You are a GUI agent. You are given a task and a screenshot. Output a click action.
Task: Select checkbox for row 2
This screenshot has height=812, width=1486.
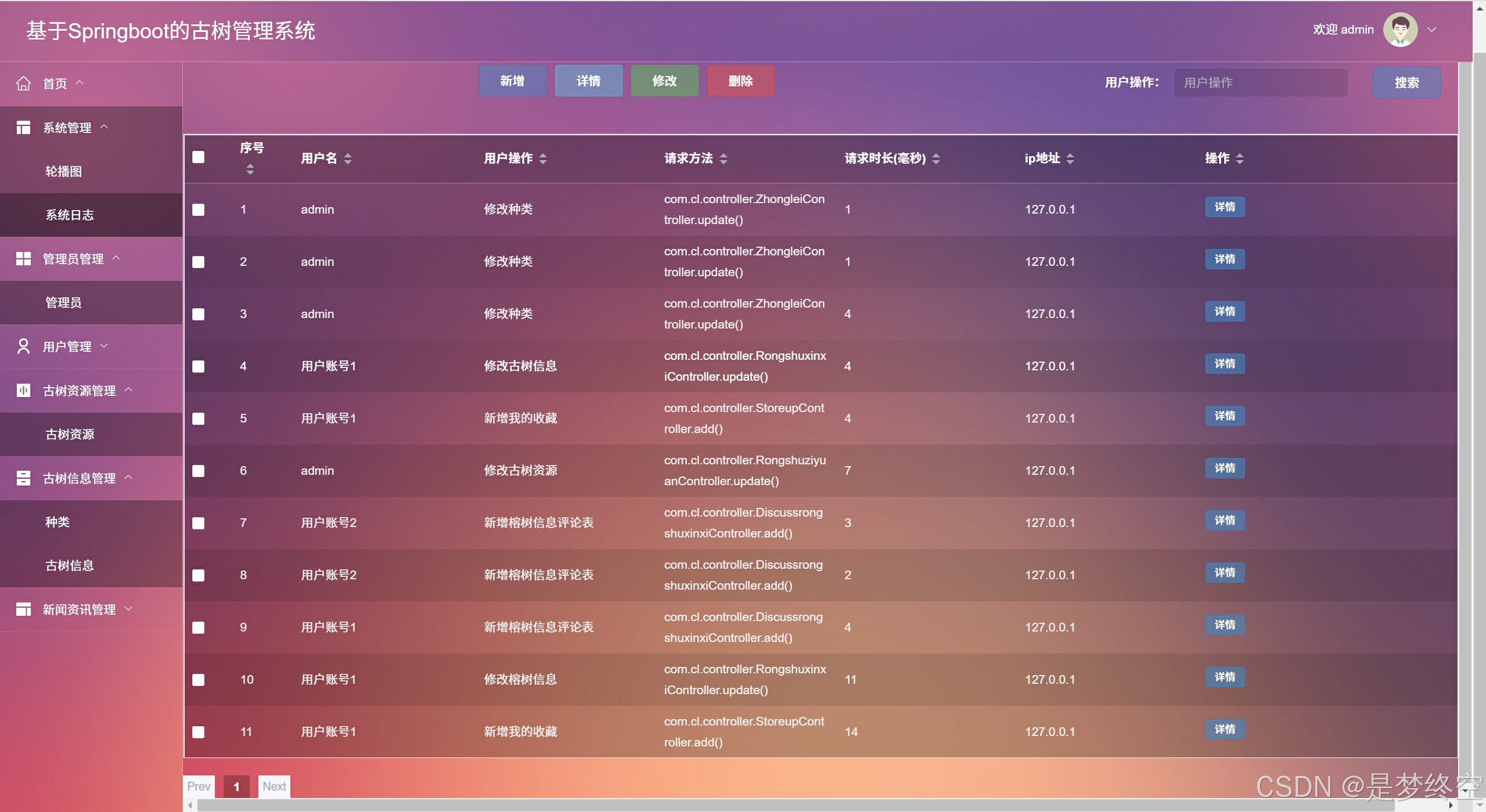click(x=199, y=262)
